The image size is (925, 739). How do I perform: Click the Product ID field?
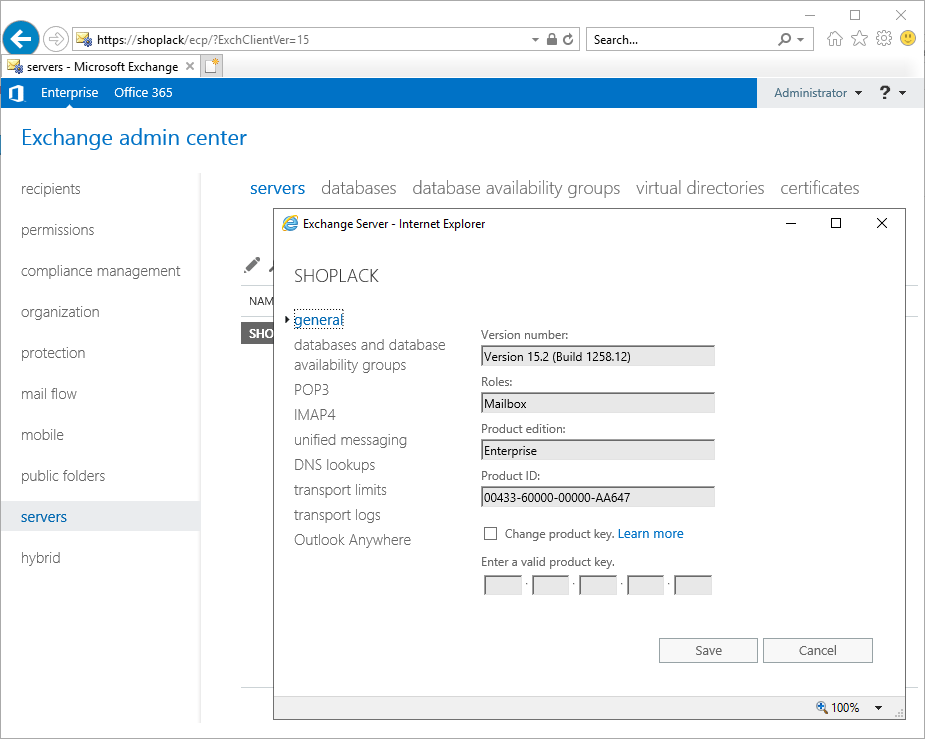point(598,497)
